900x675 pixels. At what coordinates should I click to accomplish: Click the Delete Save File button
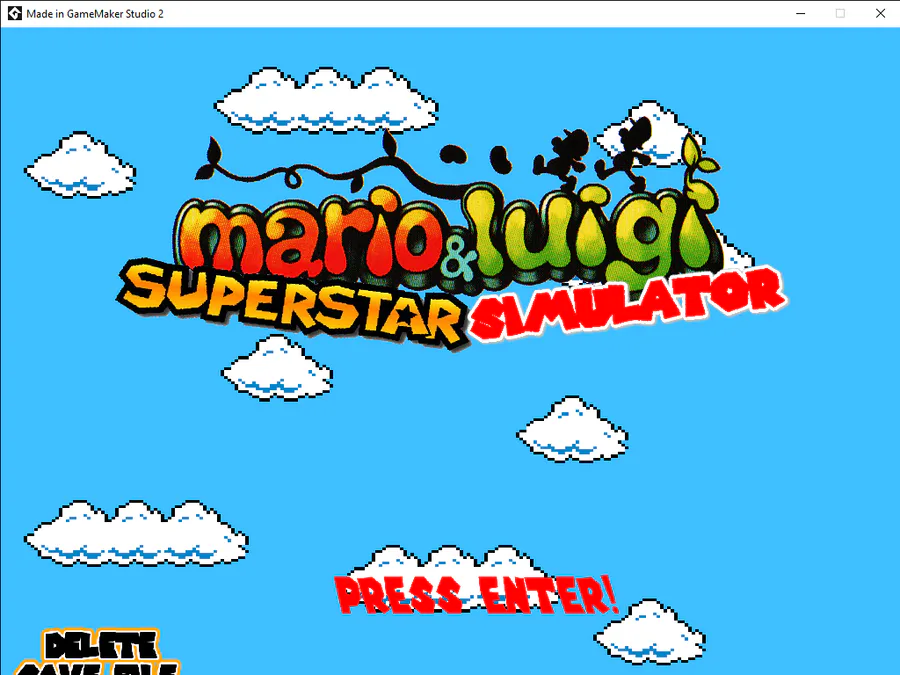tap(96, 652)
